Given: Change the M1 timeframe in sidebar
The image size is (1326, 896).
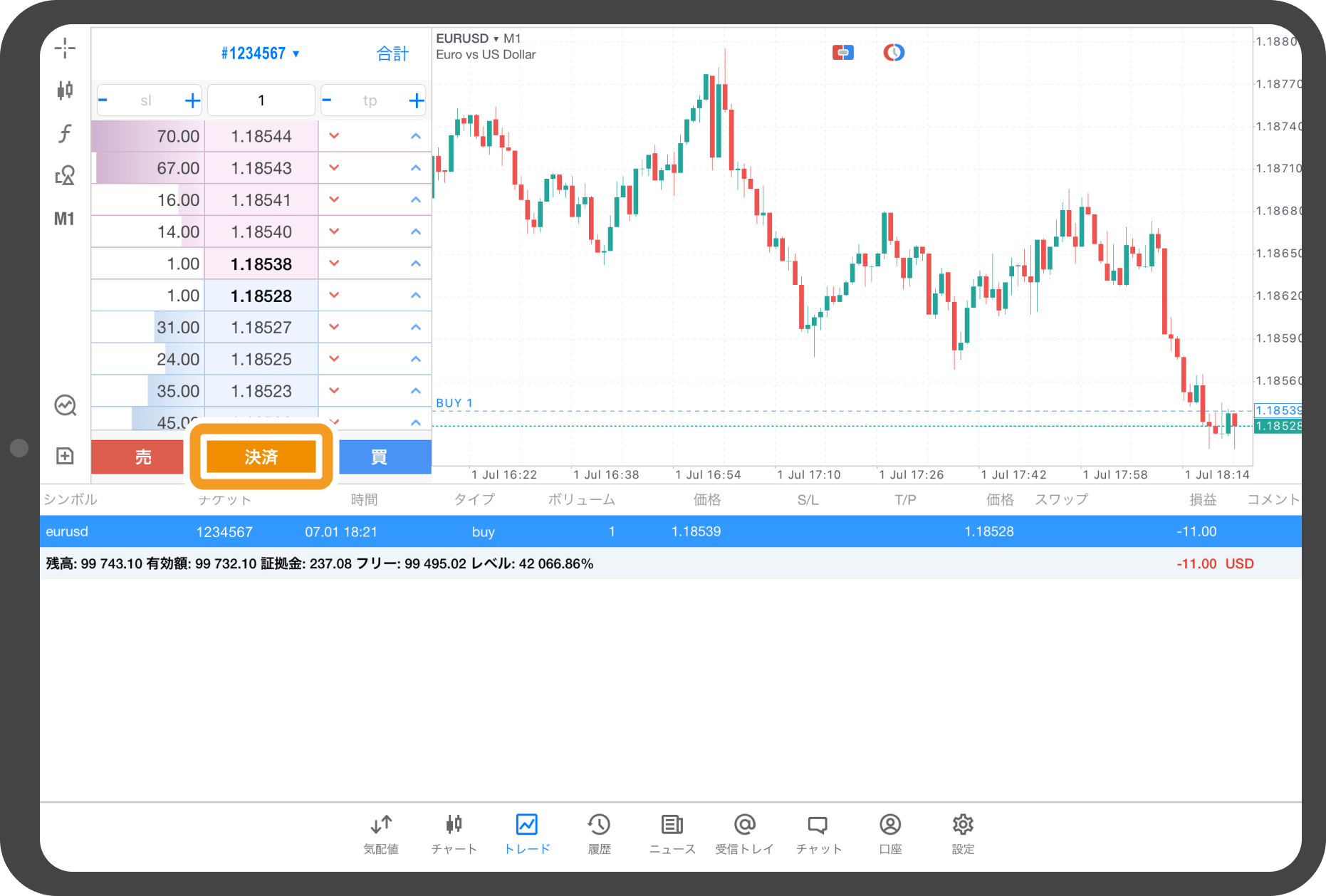Looking at the screenshot, I should coord(64,219).
